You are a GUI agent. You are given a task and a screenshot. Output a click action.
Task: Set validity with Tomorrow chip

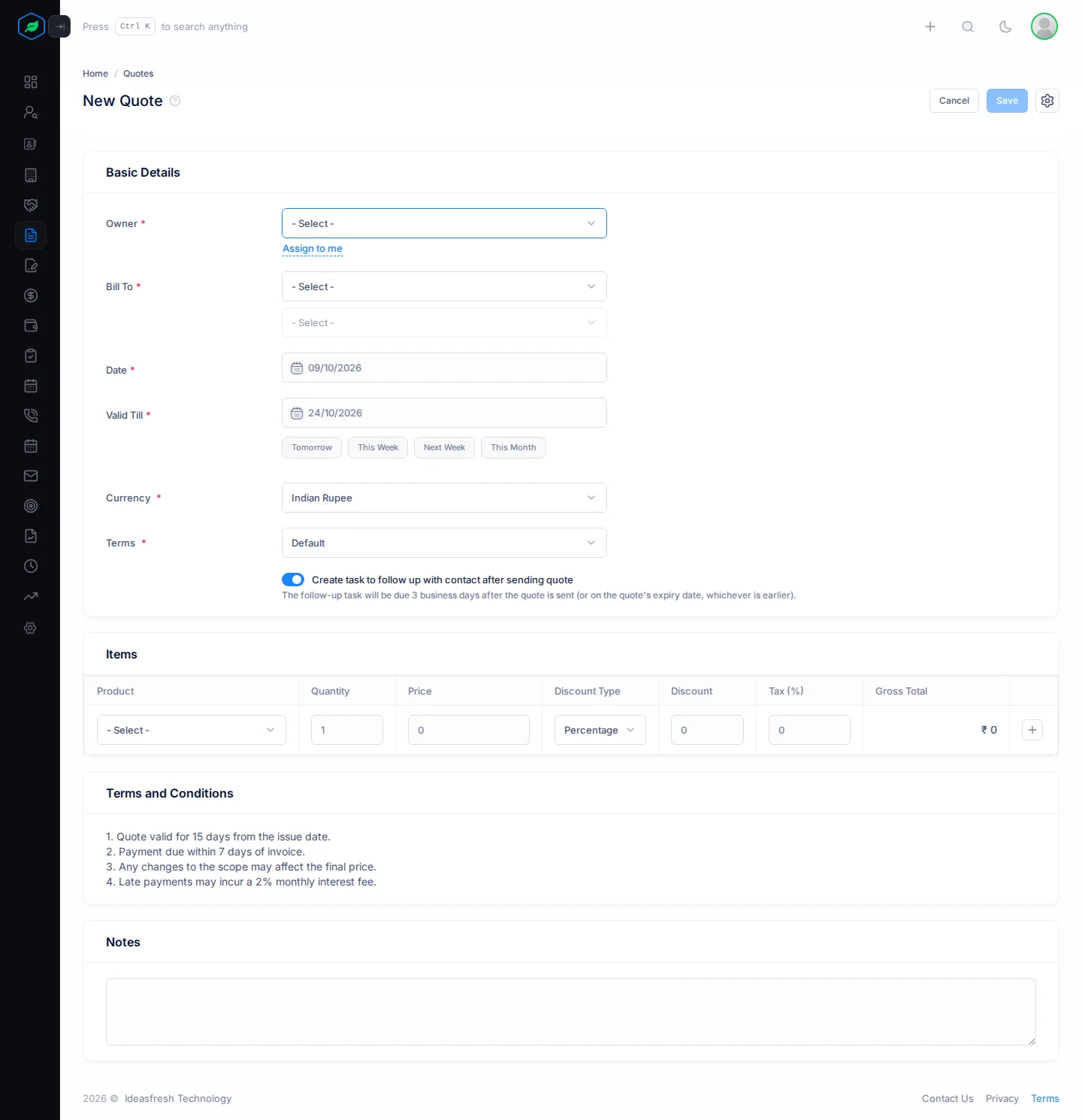(312, 447)
